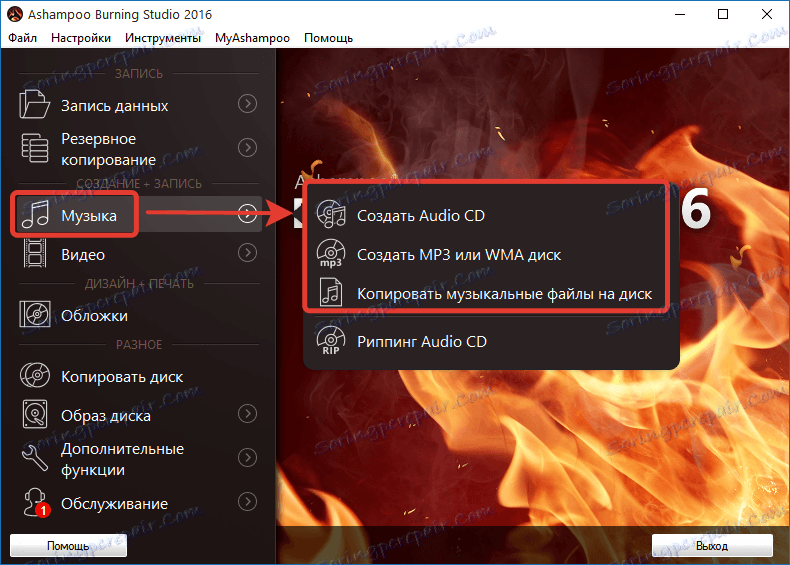Viewport: 790px width, 565px height.
Task: Select Обслуживание label in sidebar
Action: [x=114, y=504]
